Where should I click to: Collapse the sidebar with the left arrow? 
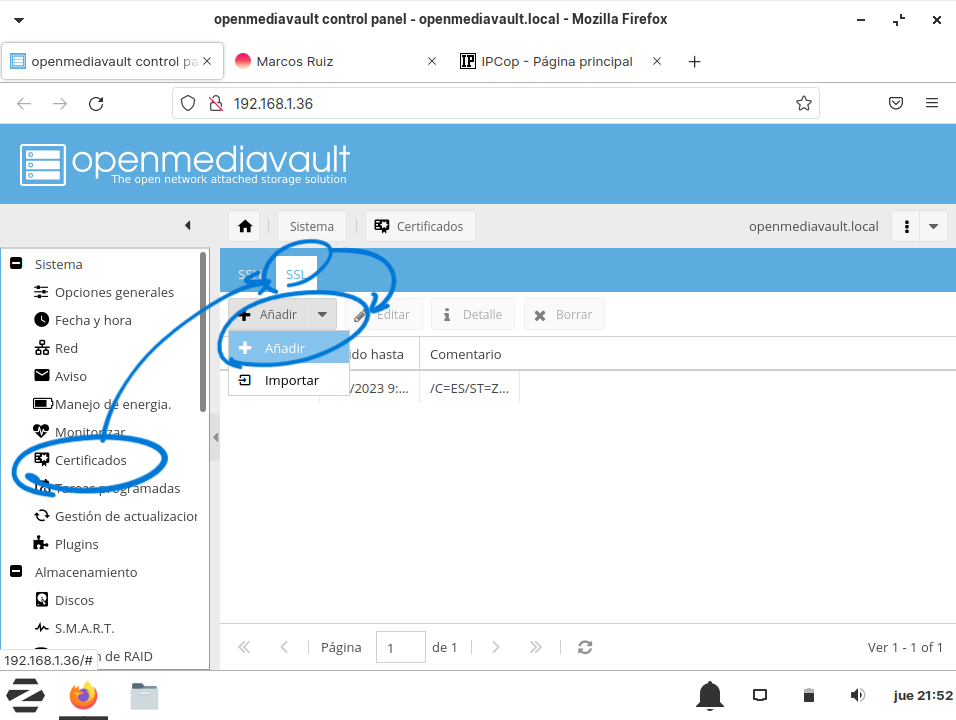[187, 226]
